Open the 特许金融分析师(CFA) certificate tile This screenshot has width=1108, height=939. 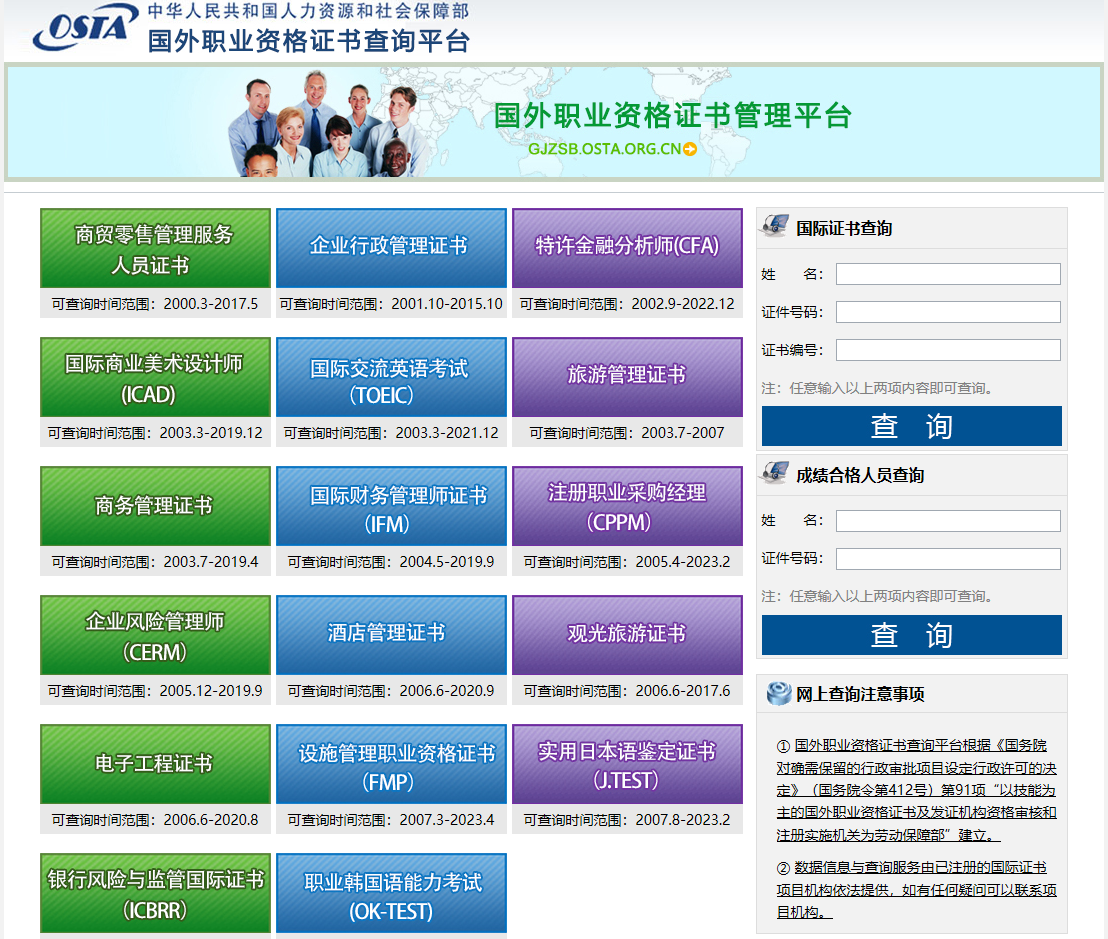[627, 248]
